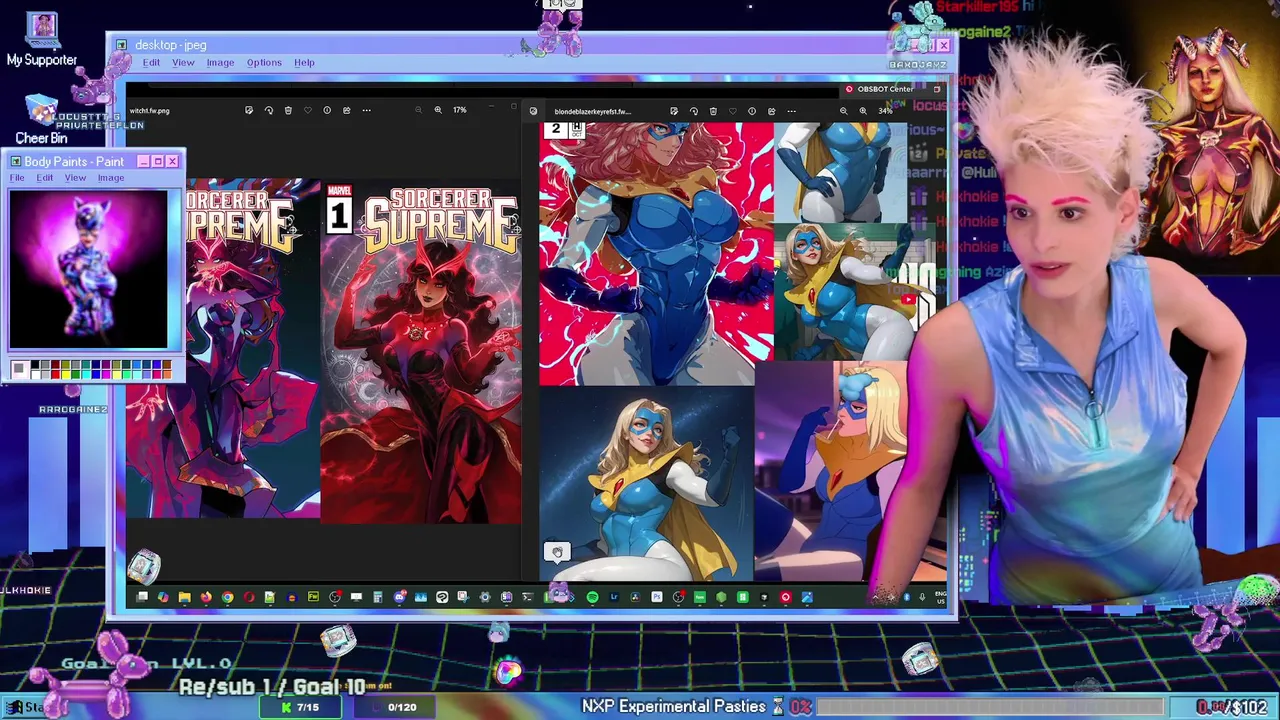Open the Help menu in desktop - jpeg
The width and height of the screenshot is (1280, 720).
click(x=304, y=62)
